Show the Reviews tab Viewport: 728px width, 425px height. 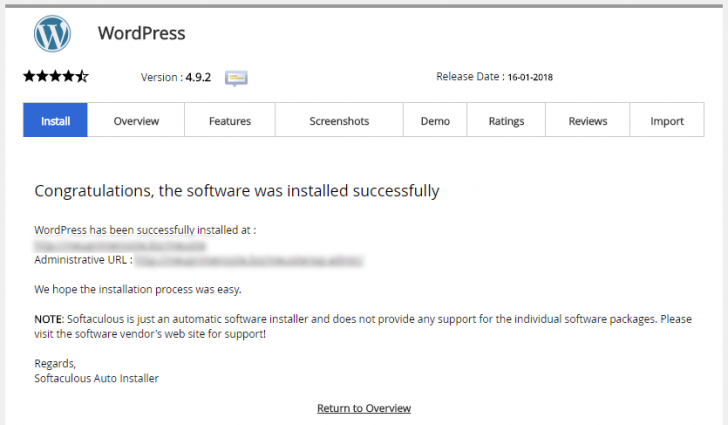pyautogui.click(x=588, y=121)
